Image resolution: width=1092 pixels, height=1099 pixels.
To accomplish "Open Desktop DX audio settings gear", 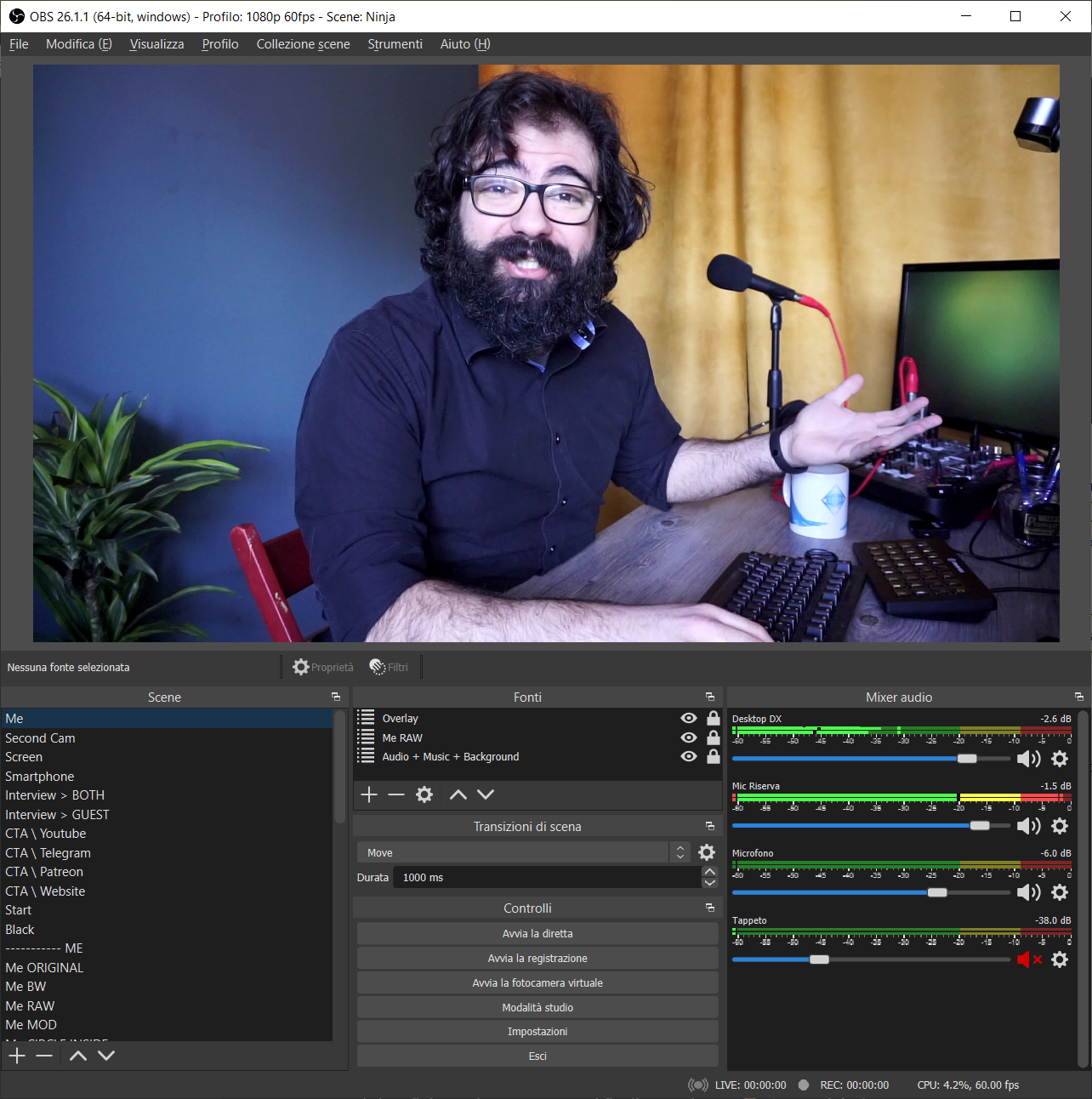I will 1060,759.
